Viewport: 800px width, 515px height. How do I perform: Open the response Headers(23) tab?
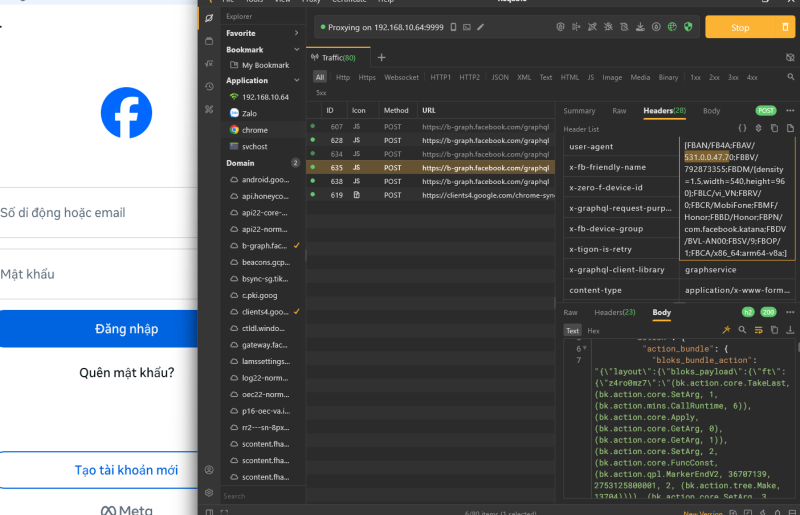pyautogui.click(x=615, y=313)
